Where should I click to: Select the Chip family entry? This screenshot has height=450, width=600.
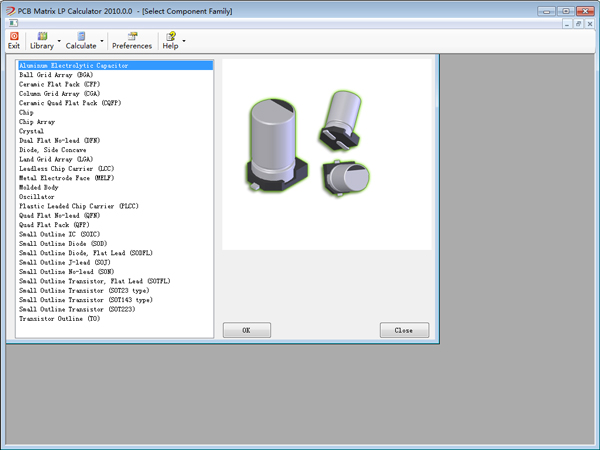[115, 112]
